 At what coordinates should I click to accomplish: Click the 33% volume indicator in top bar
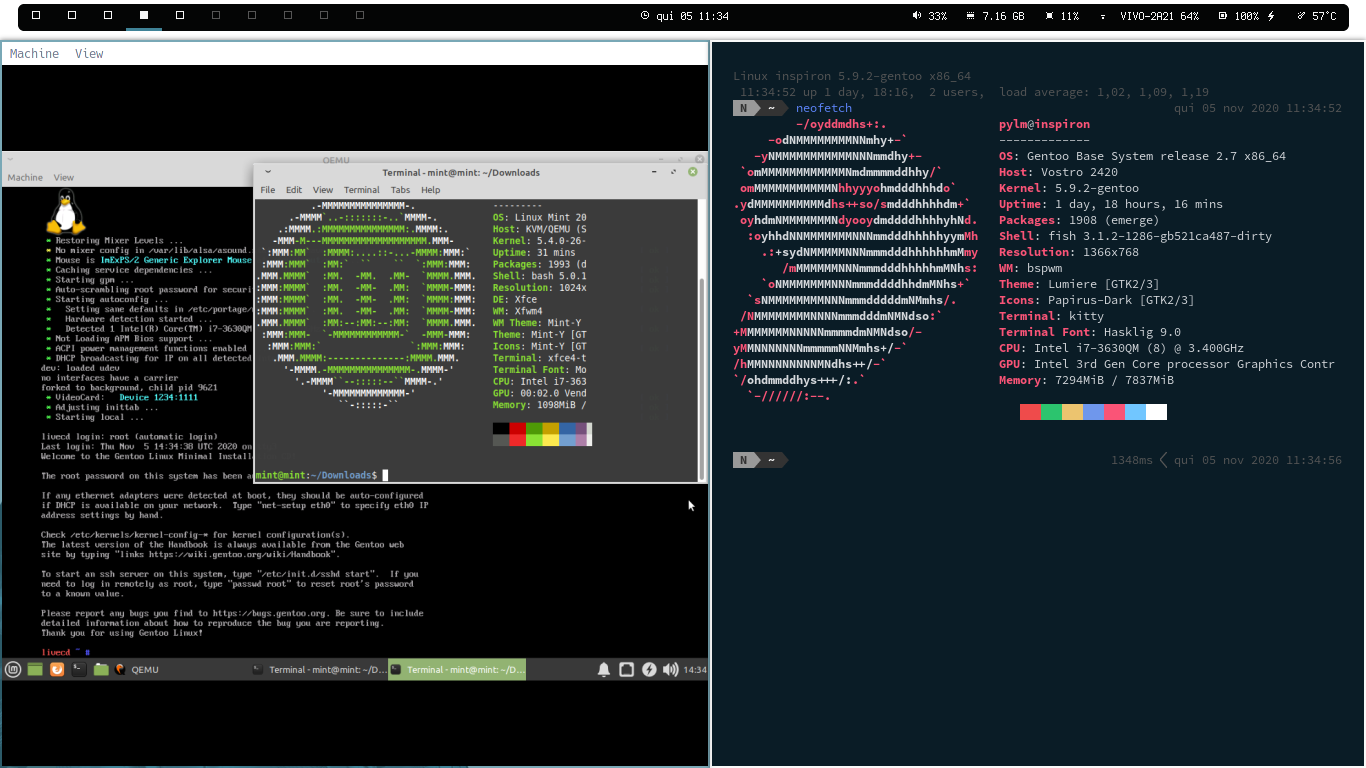point(930,16)
